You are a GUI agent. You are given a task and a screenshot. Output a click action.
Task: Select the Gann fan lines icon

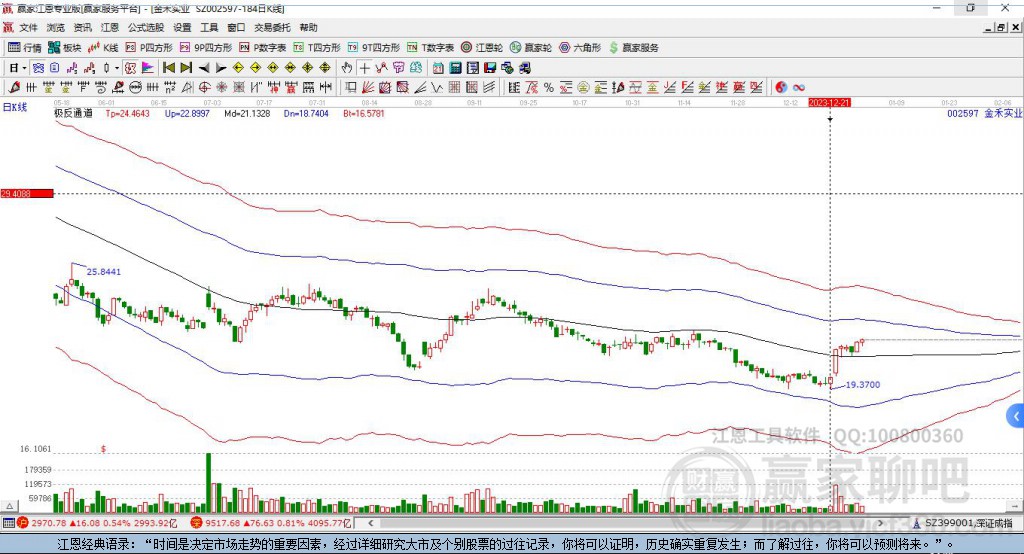coord(366,87)
